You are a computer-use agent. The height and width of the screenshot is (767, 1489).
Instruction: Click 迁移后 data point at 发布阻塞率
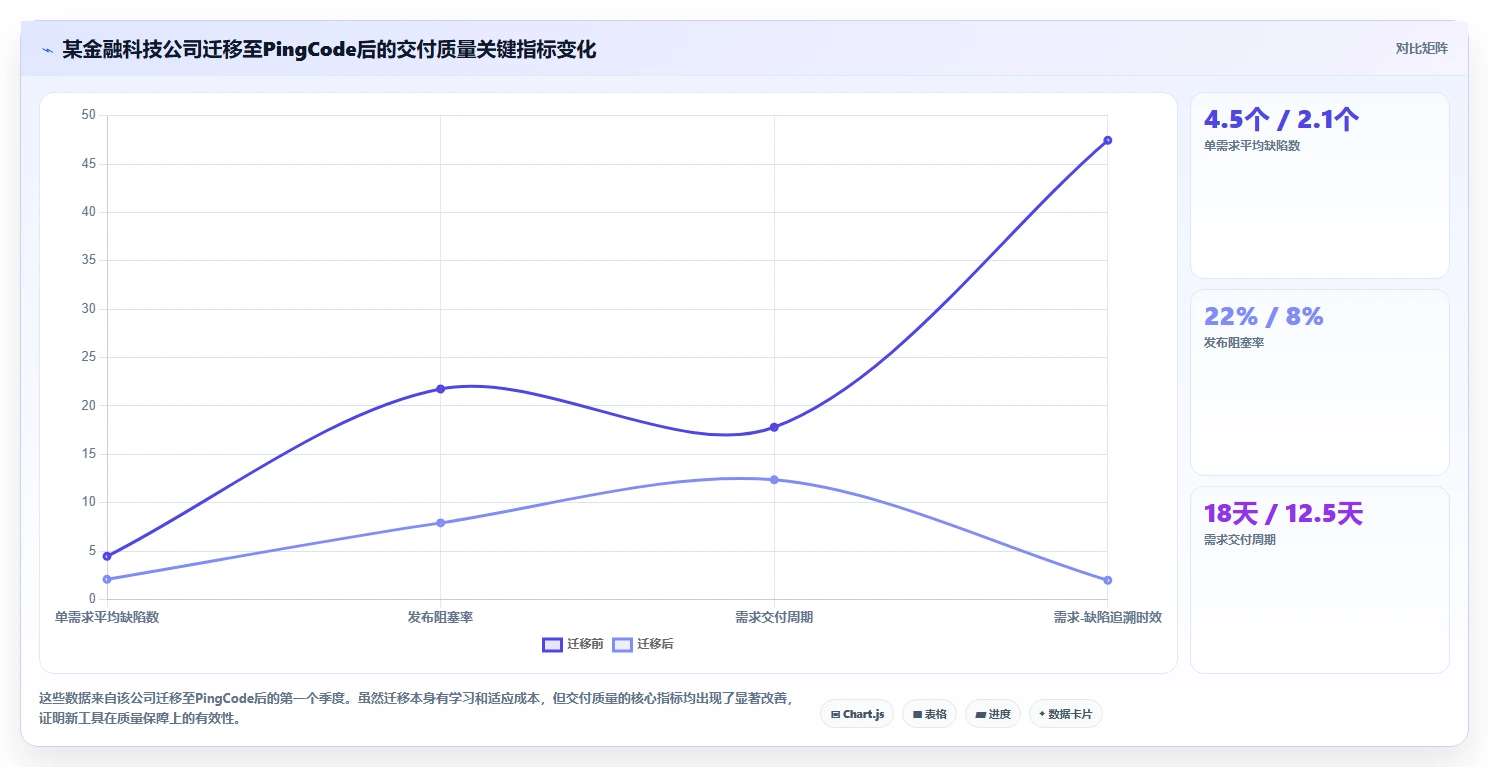point(440,523)
